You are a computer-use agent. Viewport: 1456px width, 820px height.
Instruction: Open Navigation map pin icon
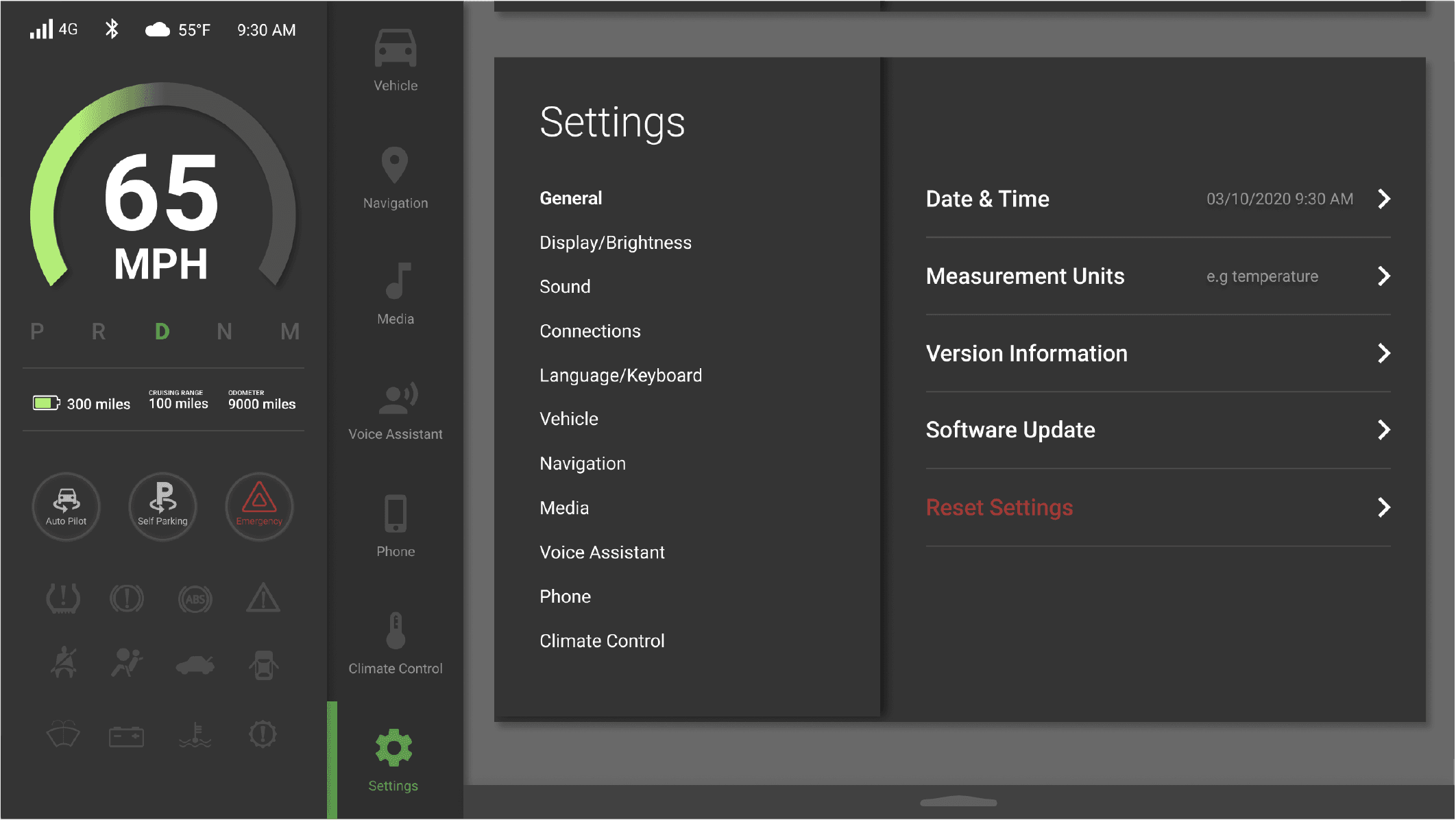pos(395,165)
